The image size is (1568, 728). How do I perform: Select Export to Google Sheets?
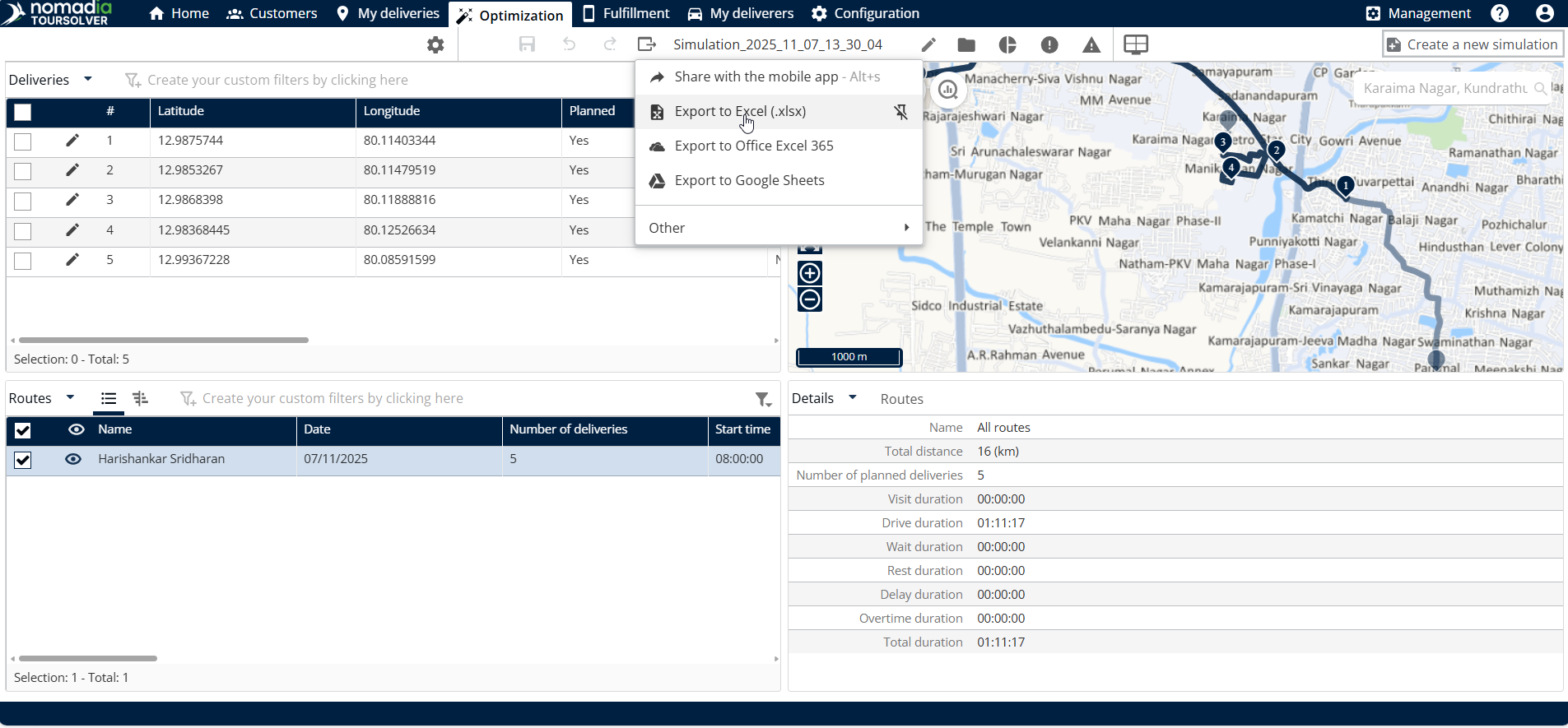pyautogui.click(x=749, y=181)
